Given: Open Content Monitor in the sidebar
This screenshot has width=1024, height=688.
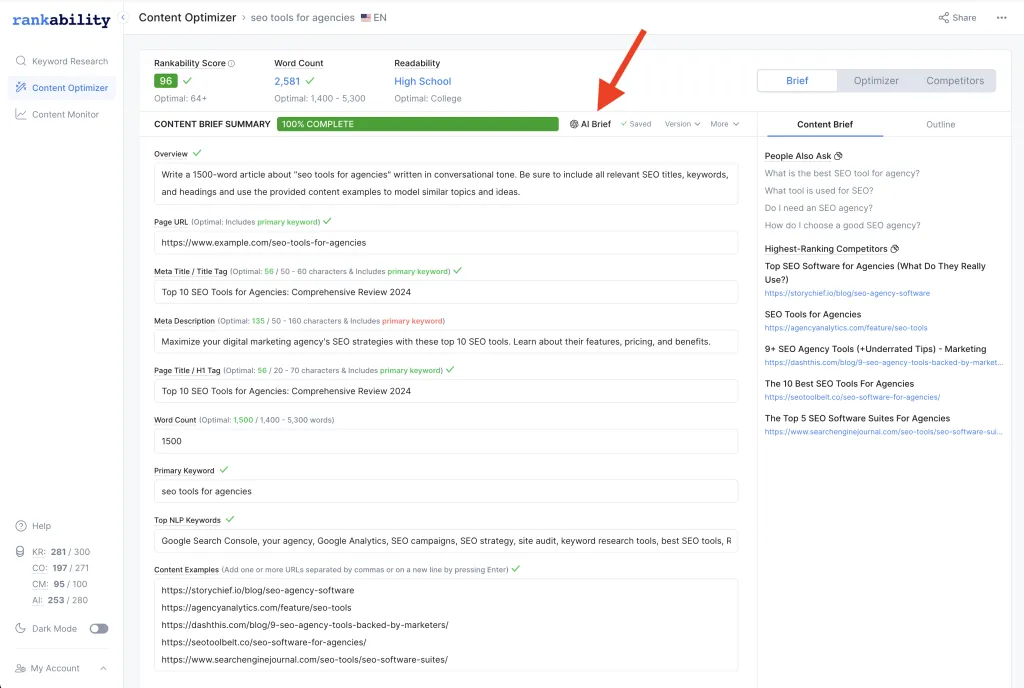Looking at the screenshot, I should 62,114.
